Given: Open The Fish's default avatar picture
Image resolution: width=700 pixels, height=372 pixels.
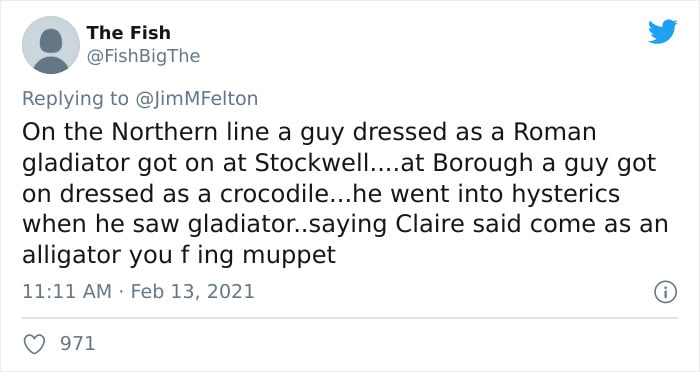Looking at the screenshot, I should (x=51, y=45).
